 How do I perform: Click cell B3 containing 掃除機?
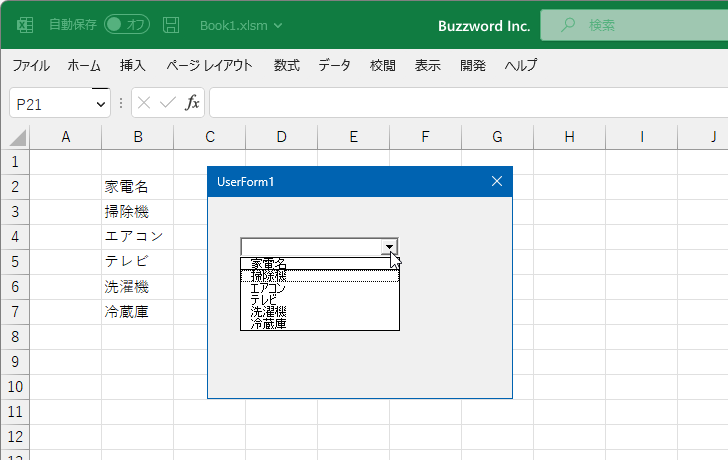137,212
